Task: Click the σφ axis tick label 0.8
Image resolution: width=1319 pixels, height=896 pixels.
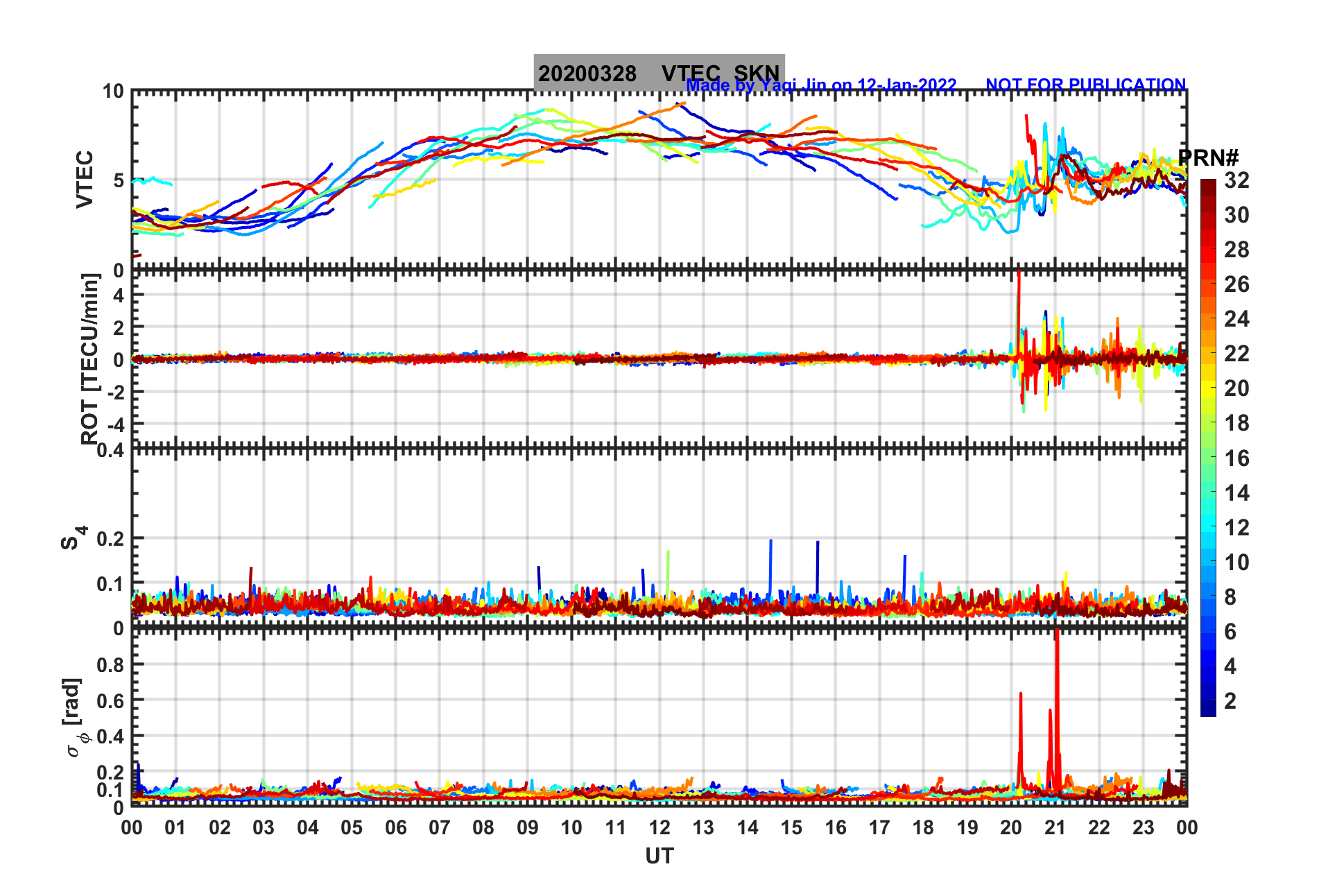Action: pos(111,665)
